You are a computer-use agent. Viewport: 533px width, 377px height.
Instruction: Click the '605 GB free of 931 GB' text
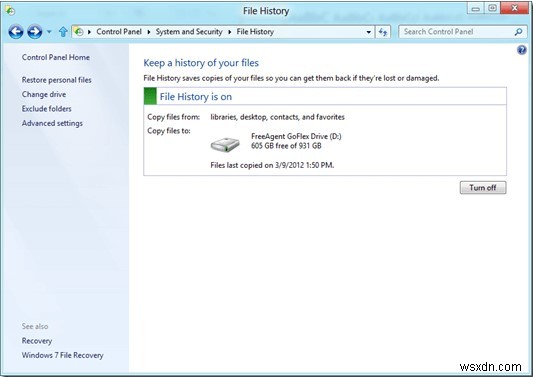pyautogui.click(x=286, y=146)
